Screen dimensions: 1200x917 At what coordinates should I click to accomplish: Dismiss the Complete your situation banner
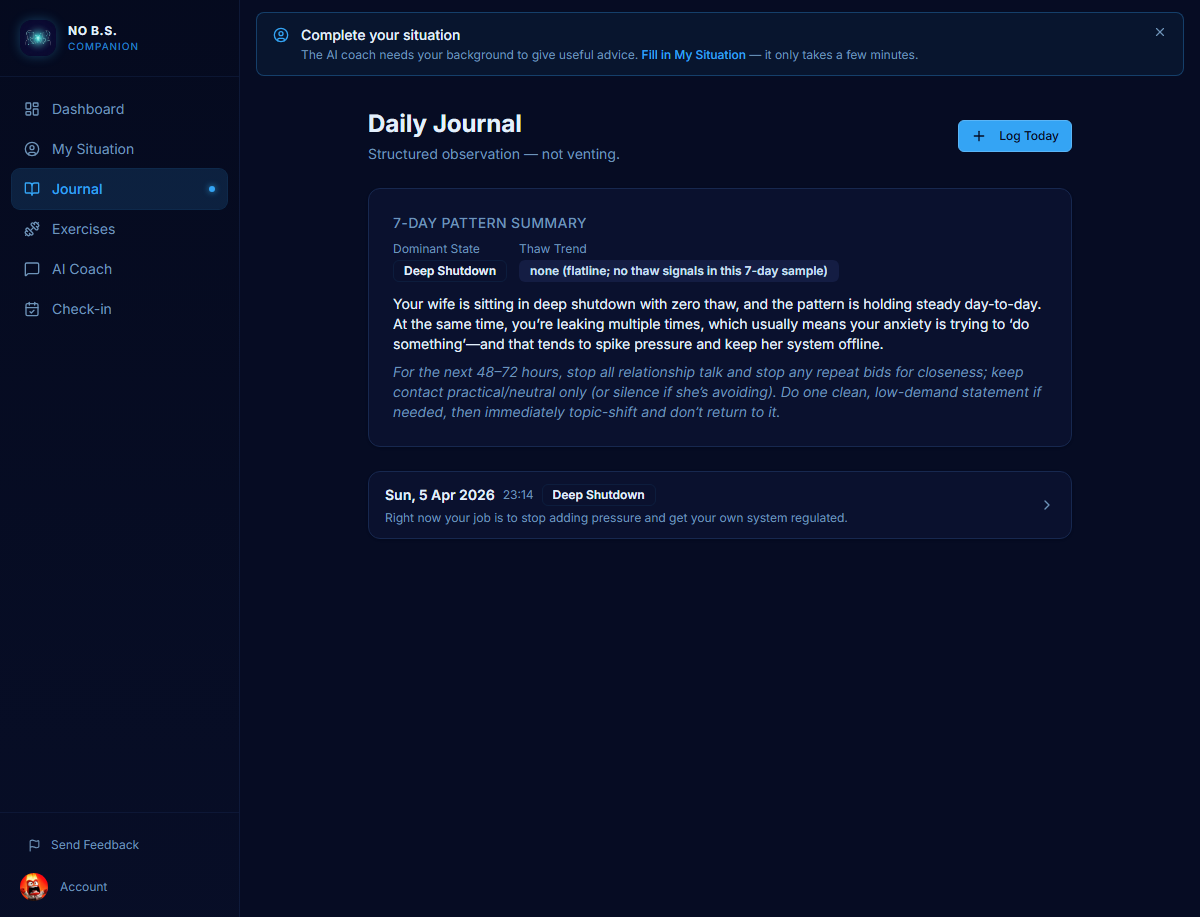click(x=1159, y=32)
